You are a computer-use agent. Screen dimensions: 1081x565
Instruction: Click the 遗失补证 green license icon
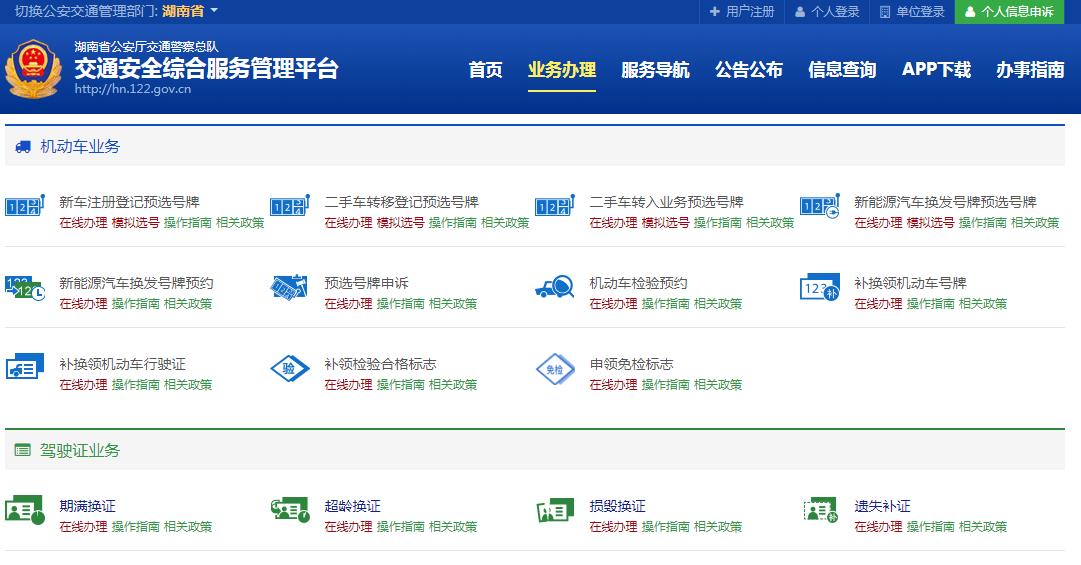[820, 510]
